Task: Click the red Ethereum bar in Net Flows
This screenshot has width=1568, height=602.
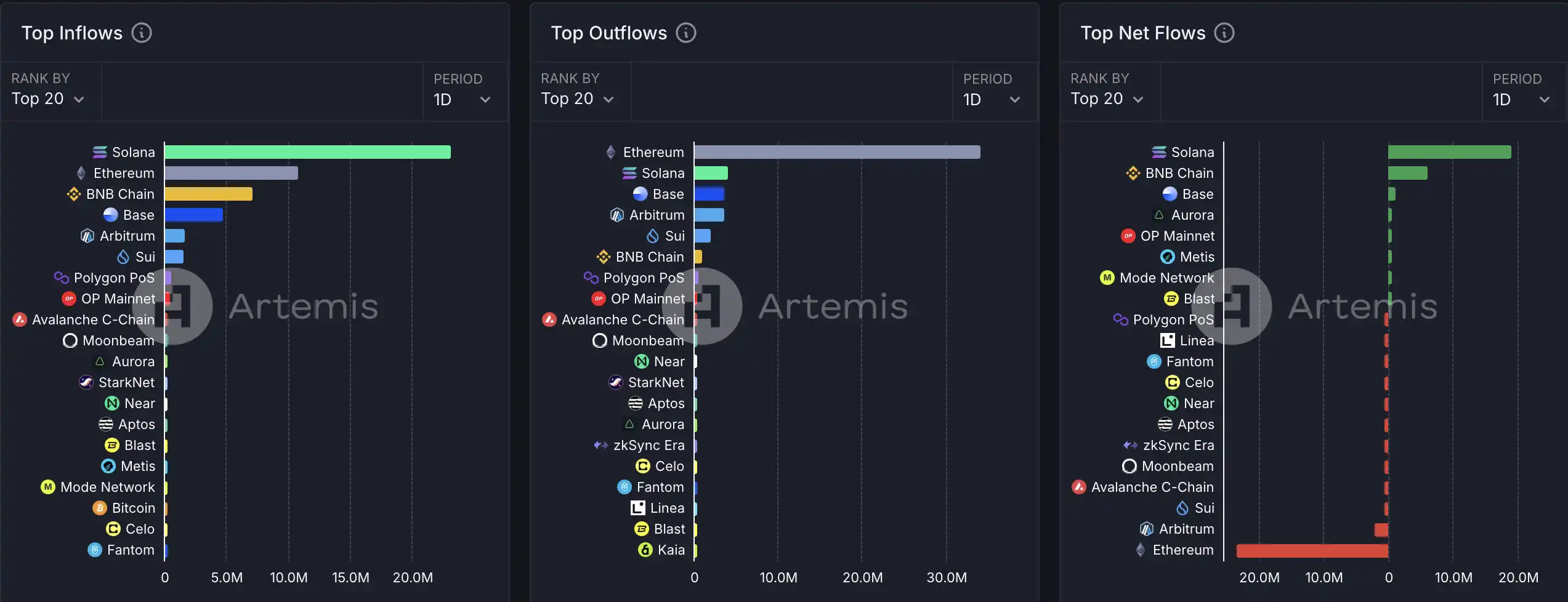Action: point(1312,551)
